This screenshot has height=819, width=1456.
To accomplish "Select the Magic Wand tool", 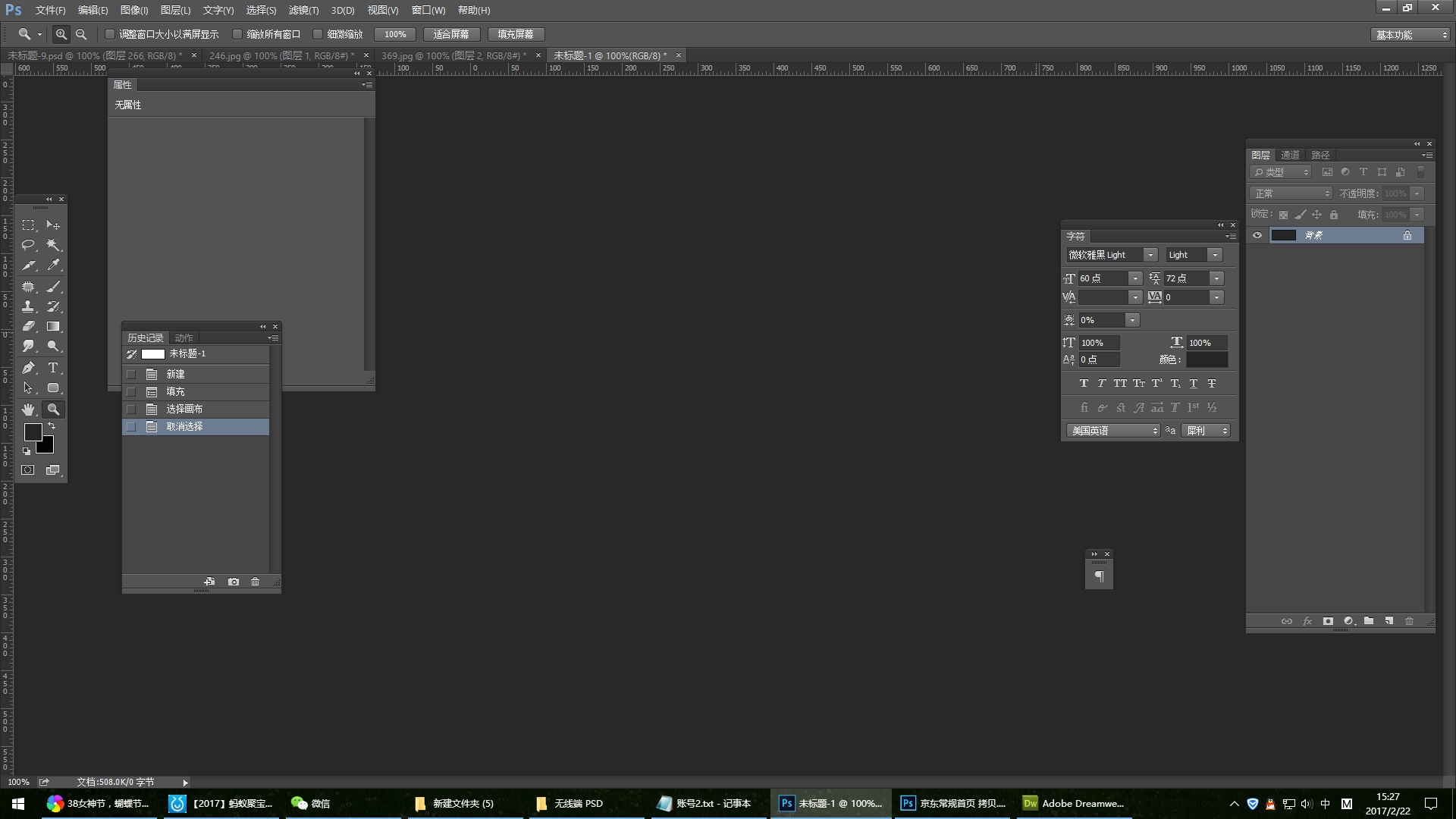I will (x=53, y=245).
